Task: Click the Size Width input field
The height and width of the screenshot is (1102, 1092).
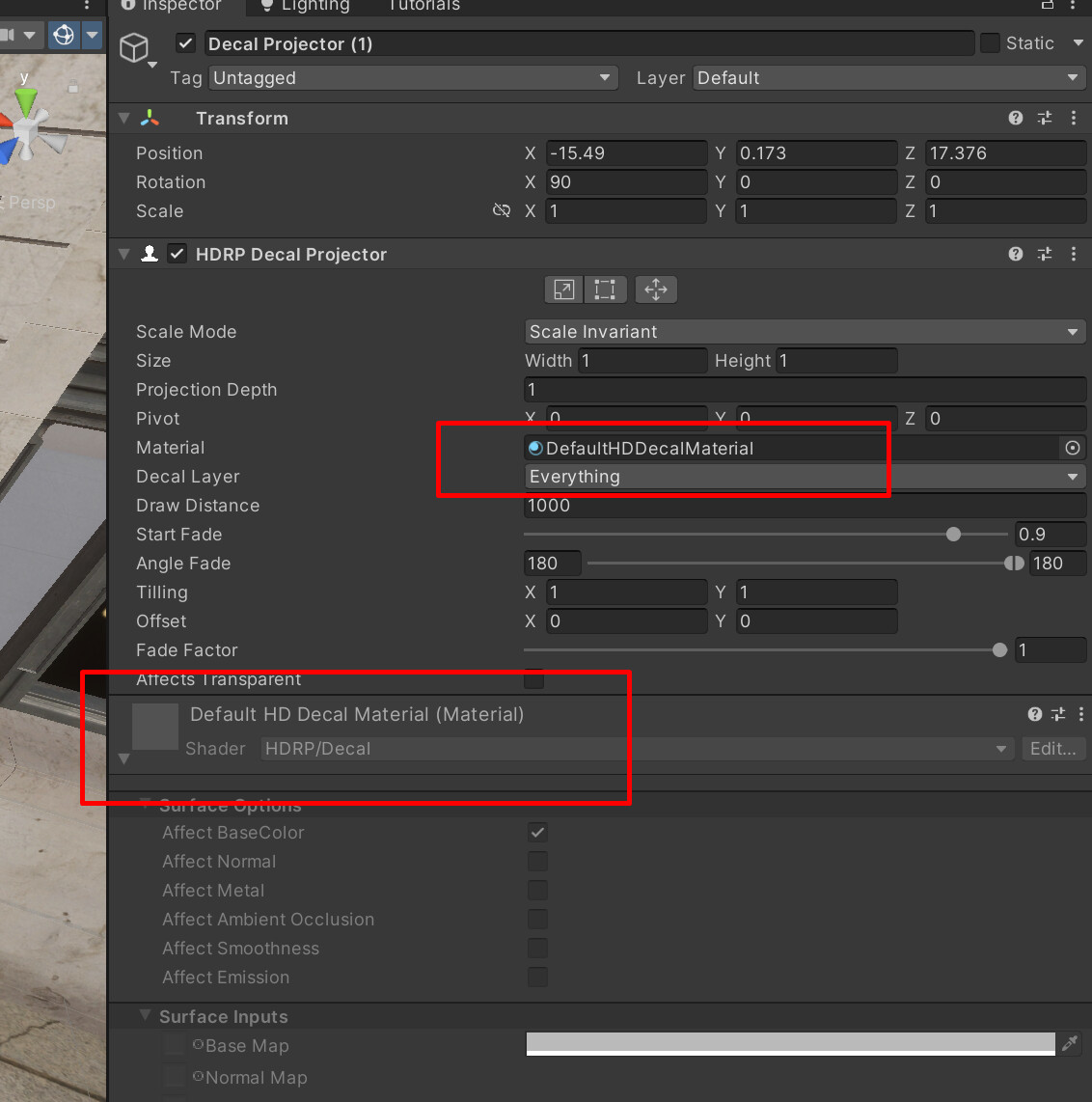Action: tap(642, 361)
